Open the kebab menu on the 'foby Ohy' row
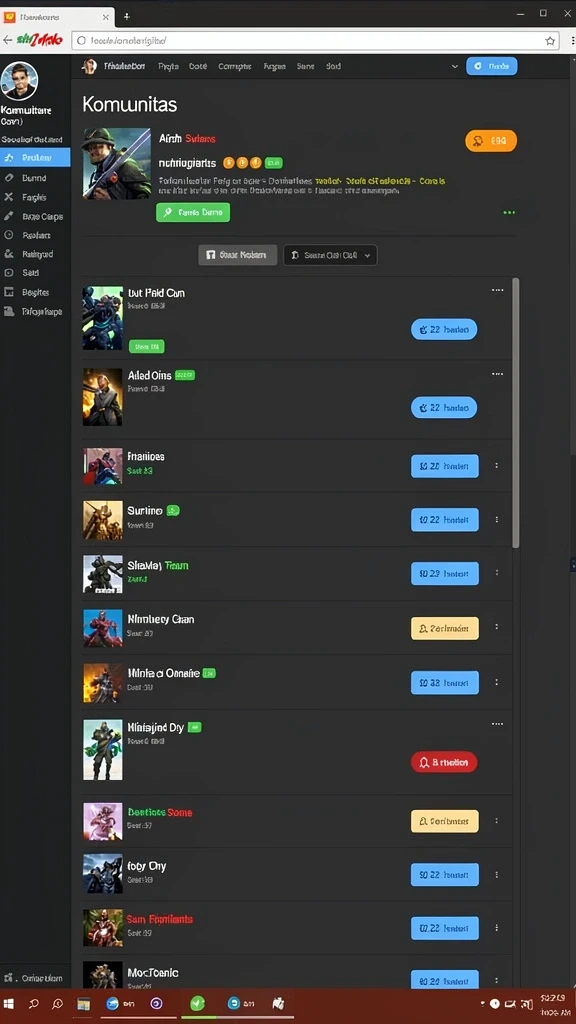 tap(496, 874)
